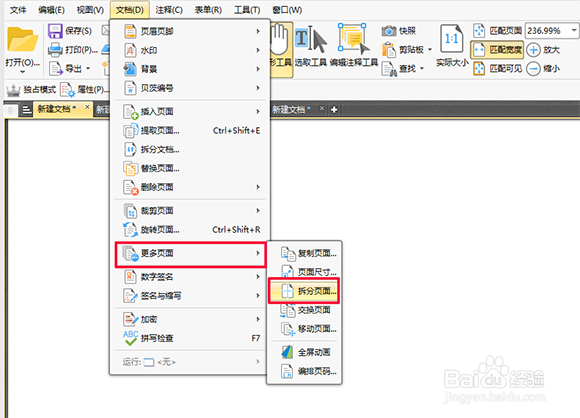Screen dimensions: 580x418
Task: Open the Edit(E) menu
Action: 51,10
